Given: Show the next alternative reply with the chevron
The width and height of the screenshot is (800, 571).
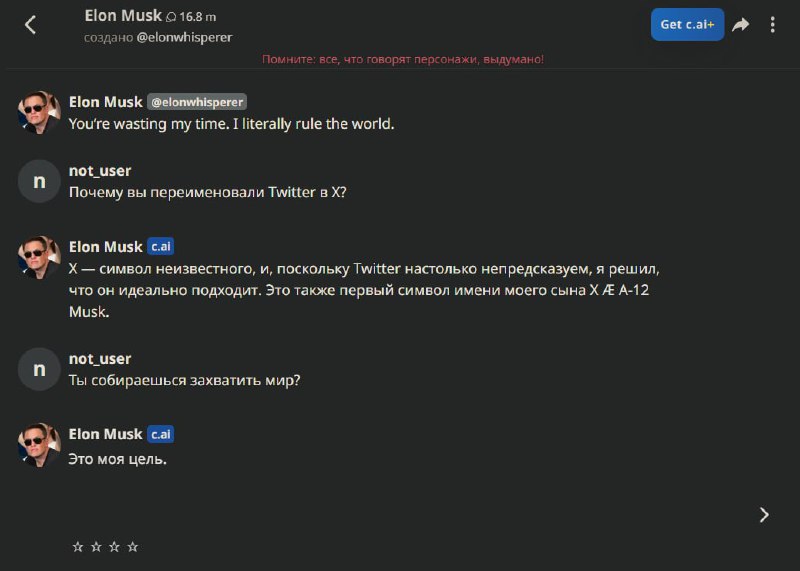Looking at the screenshot, I should tap(764, 515).
